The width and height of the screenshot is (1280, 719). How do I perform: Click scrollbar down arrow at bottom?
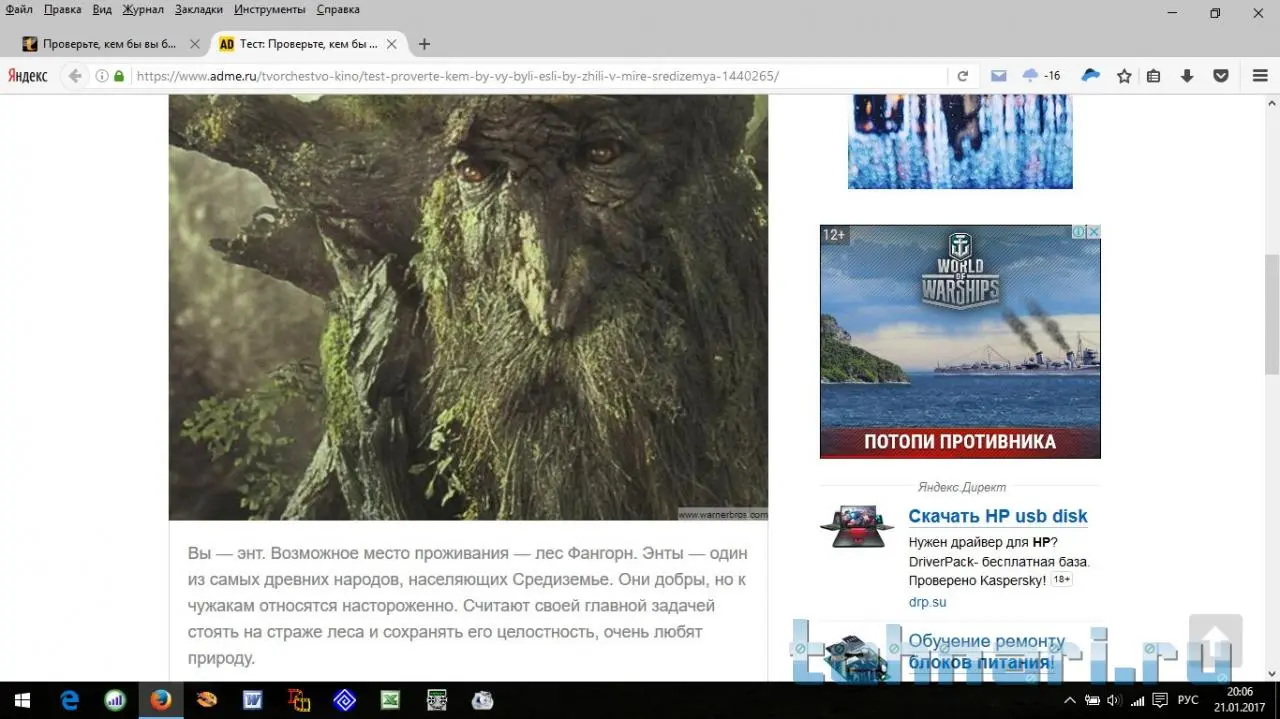coord(1272,674)
